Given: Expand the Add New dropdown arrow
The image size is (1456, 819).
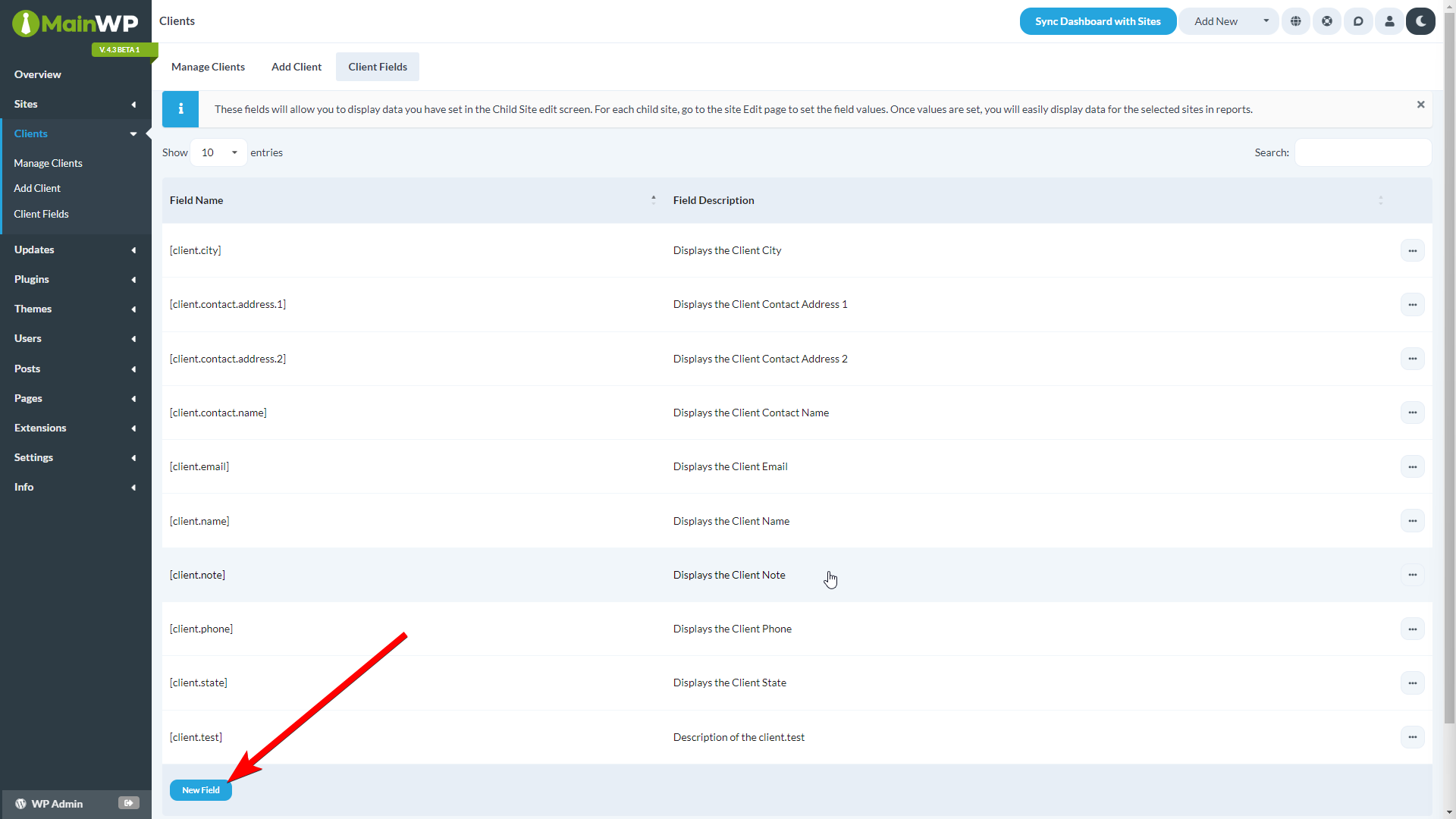Looking at the screenshot, I should 1265,21.
